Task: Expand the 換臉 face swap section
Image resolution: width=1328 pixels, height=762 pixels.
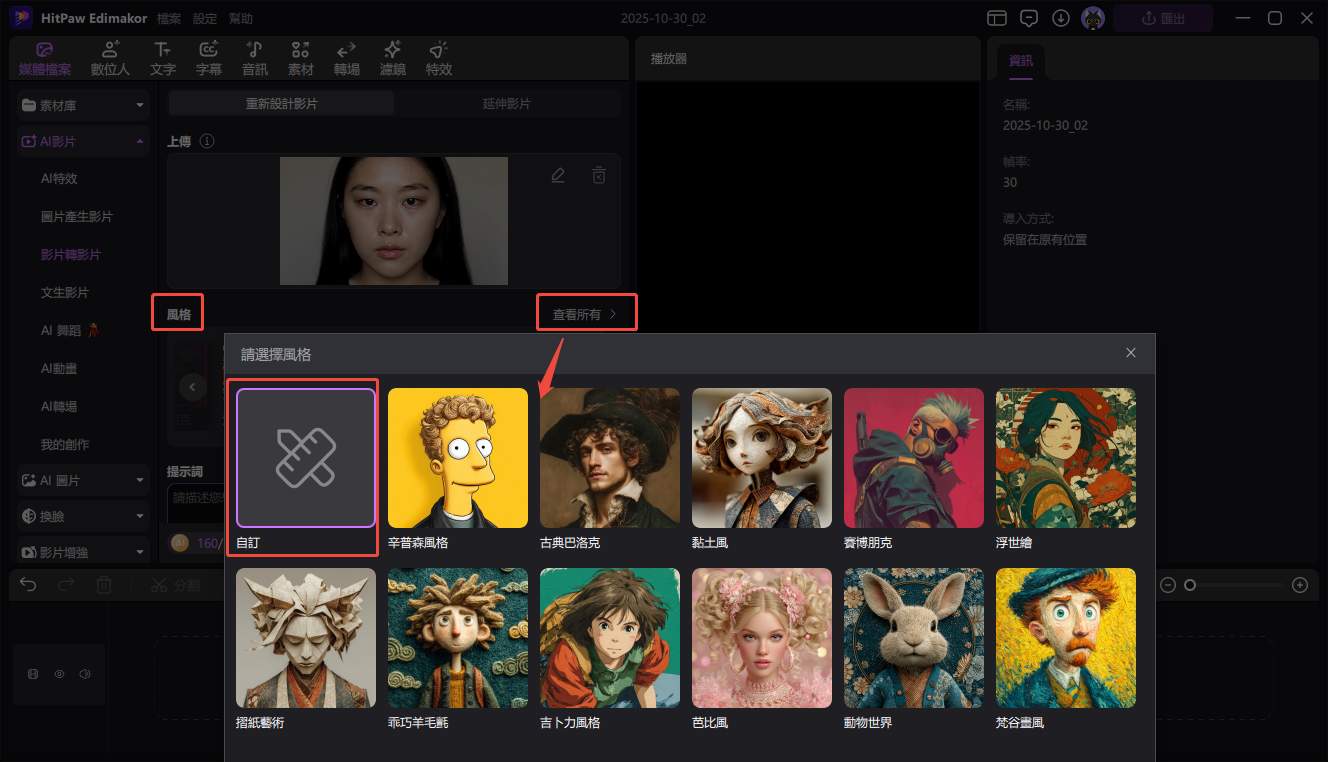Action: (x=140, y=516)
